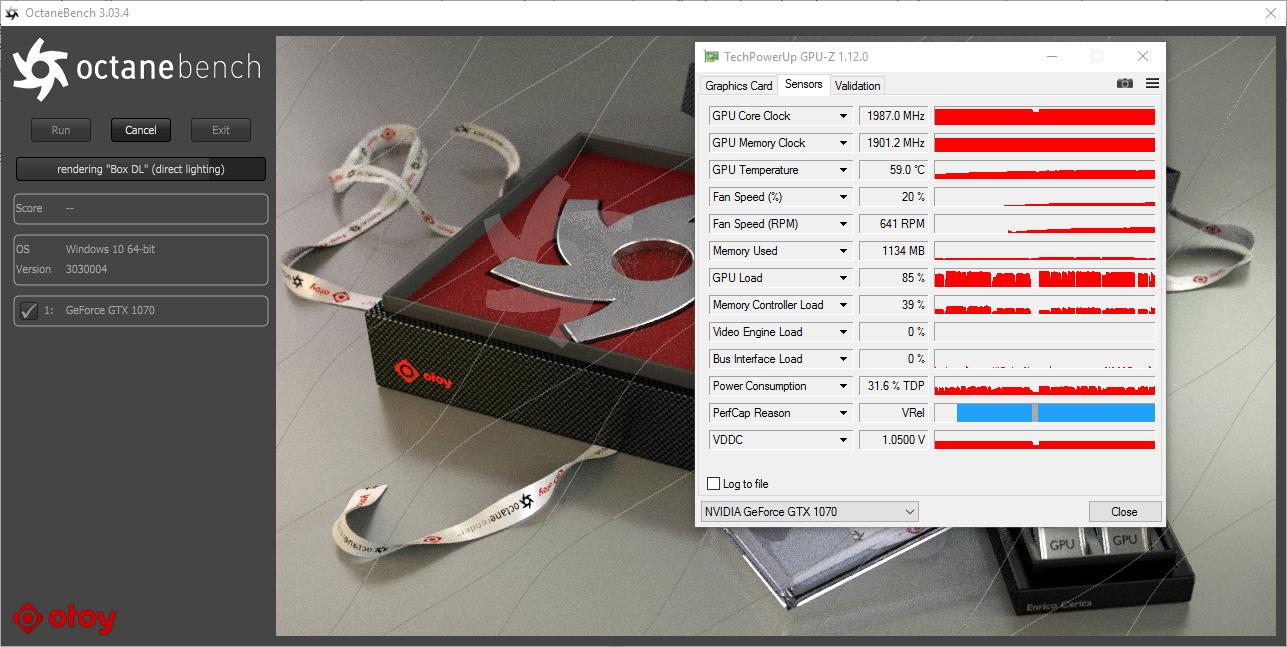Open the Fan Speed (RPM) sensor dropdown
The width and height of the screenshot is (1287, 647).
tap(843, 224)
